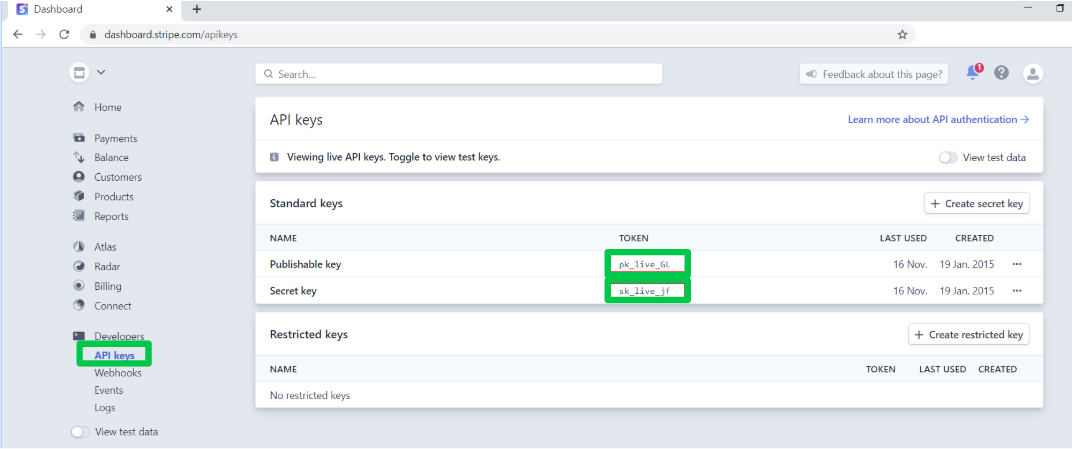Click the Radar icon
This screenshot has height=449, width=1072.
point(79,267)
